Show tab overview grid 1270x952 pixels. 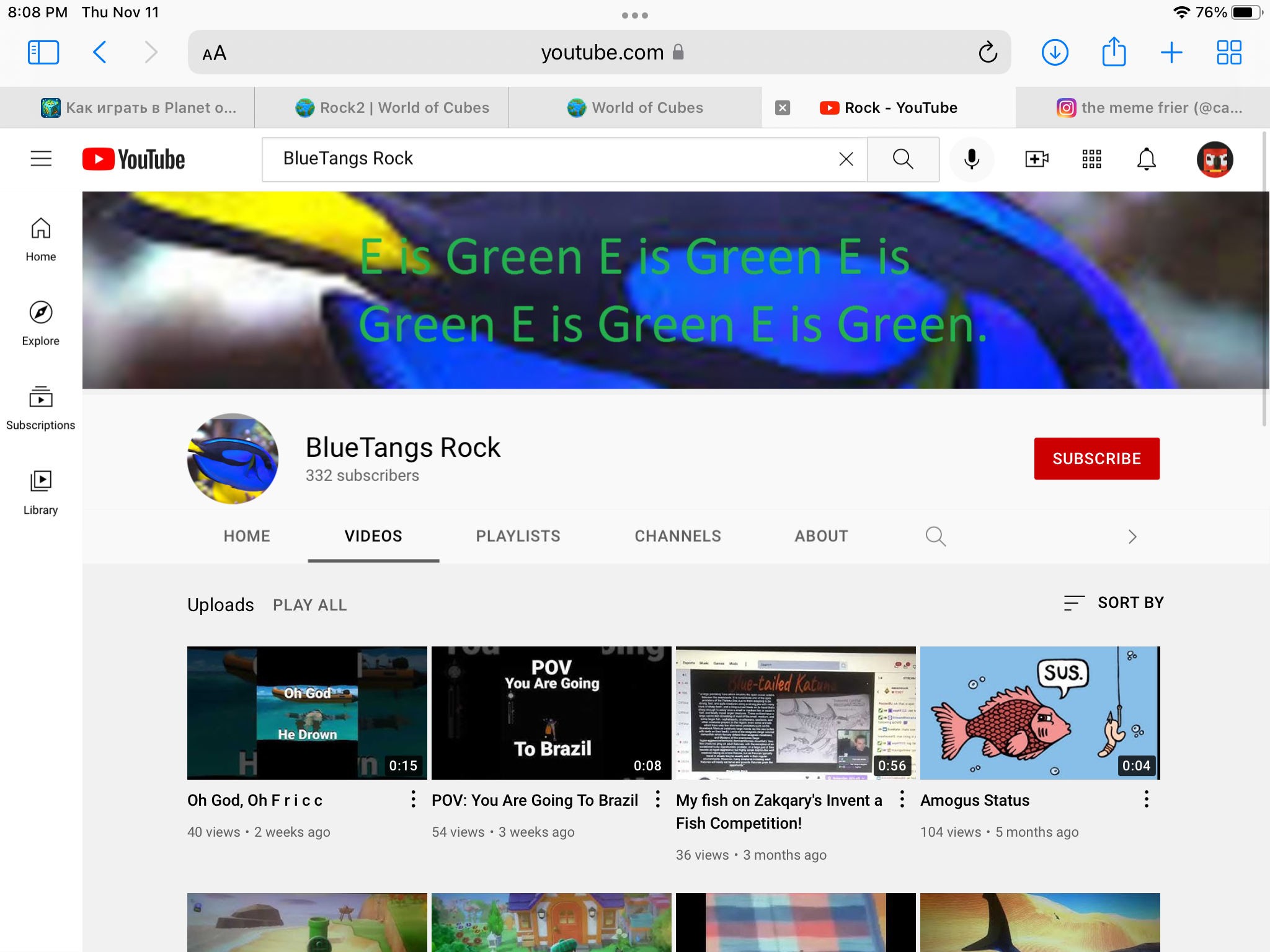point(1229,53)
